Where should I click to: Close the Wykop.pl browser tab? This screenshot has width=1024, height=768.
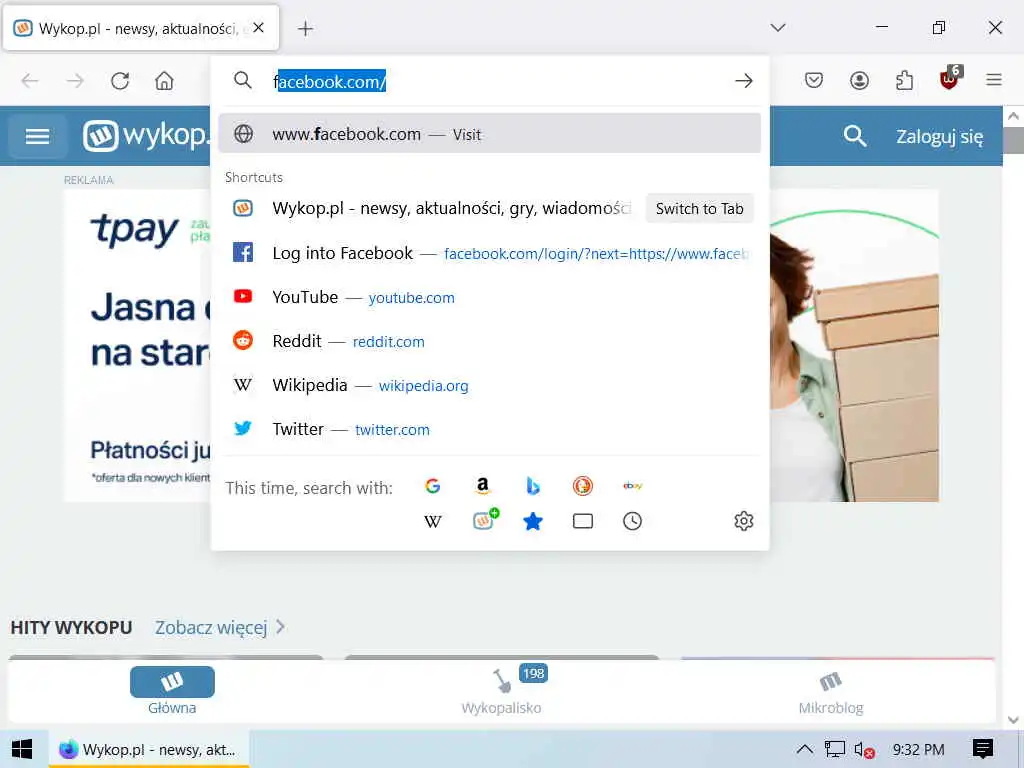point(259,27)
